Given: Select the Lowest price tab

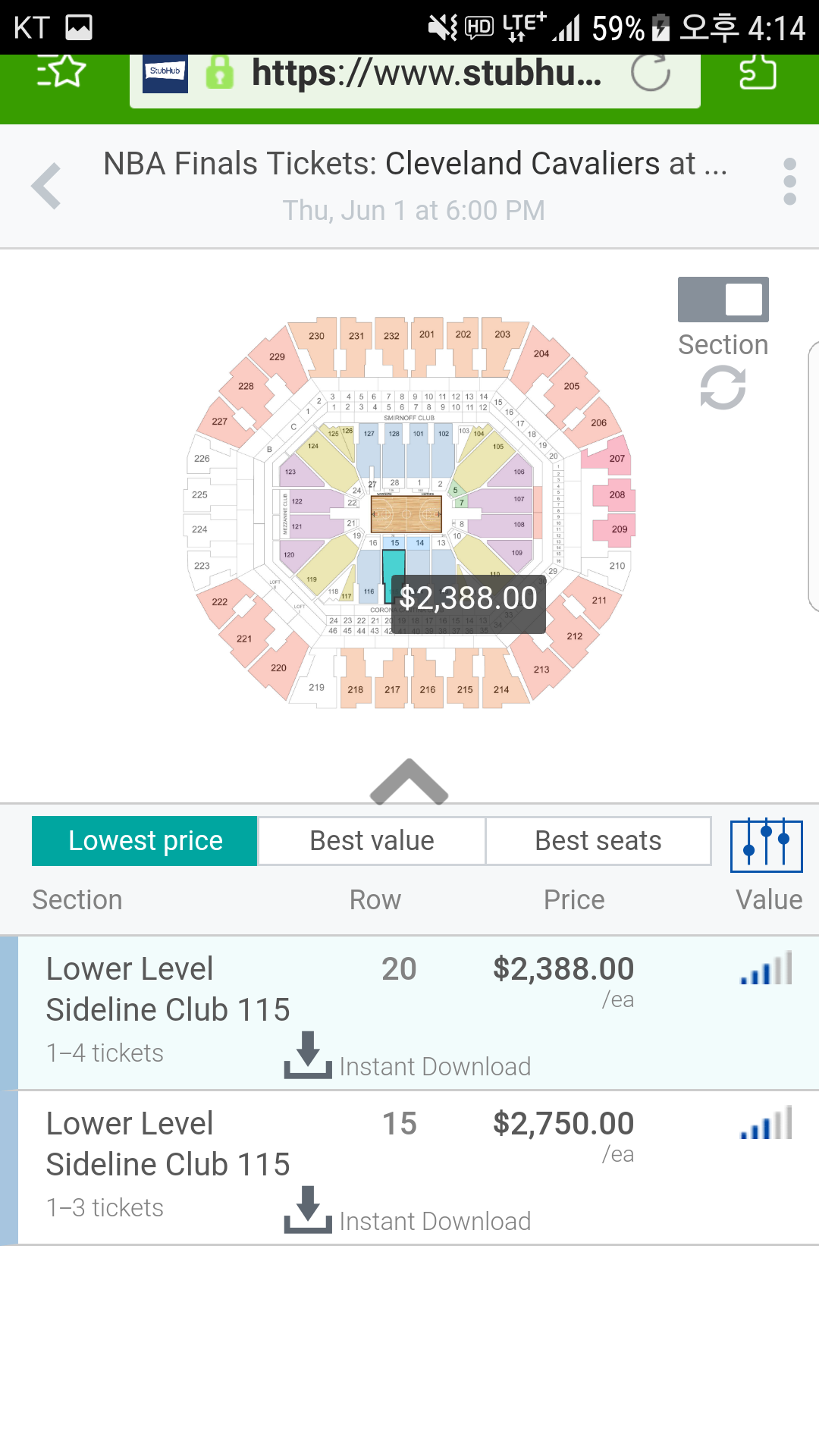Looking at the screenshot, I should pos(145,841).
